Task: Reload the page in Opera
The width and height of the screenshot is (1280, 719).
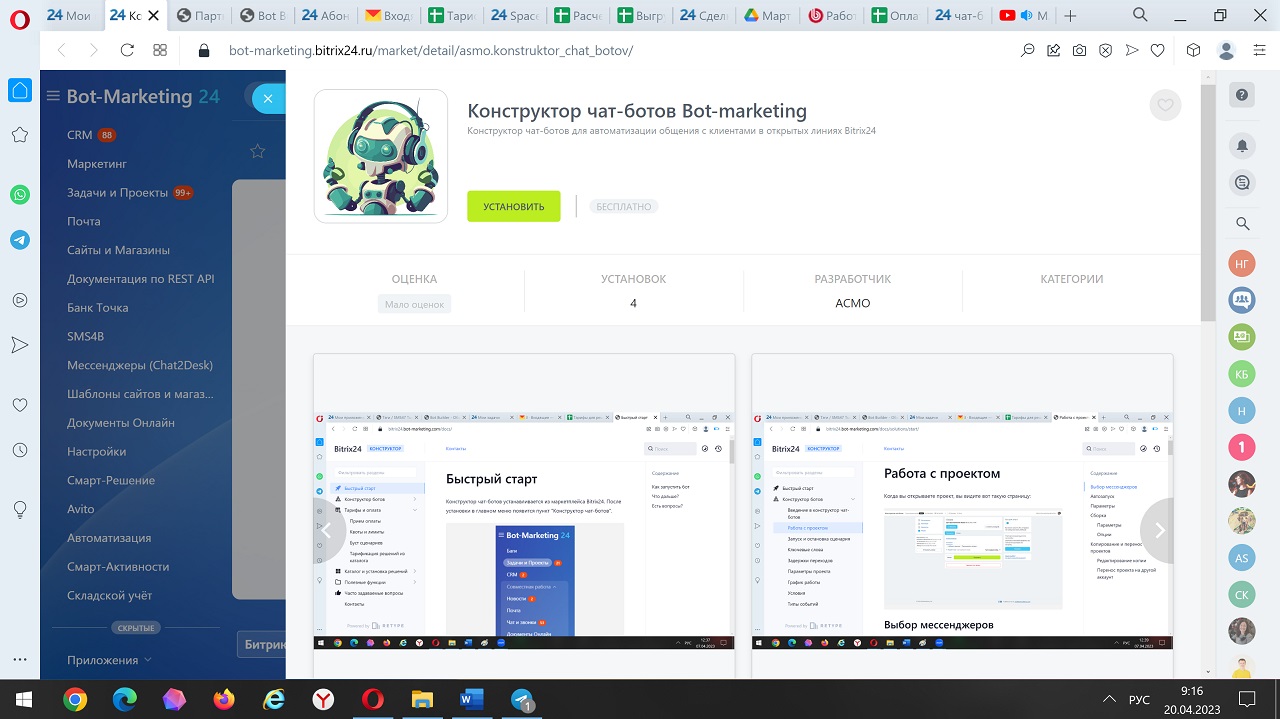Action: 127,50
